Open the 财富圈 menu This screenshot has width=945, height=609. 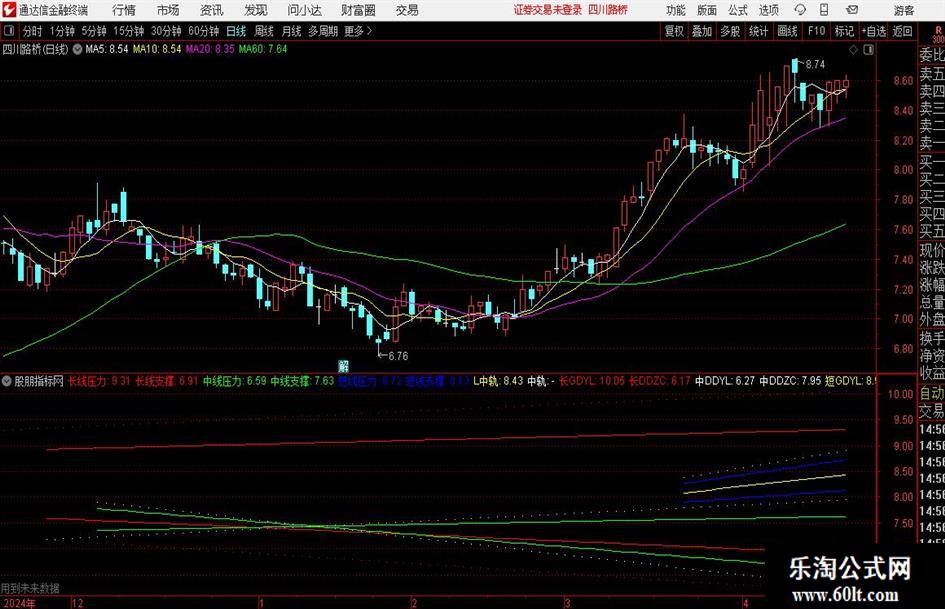358,10
